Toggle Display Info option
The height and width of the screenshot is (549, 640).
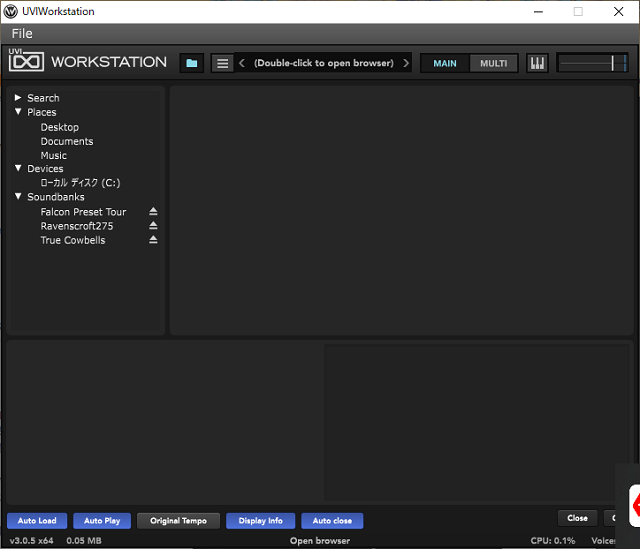(x=260, y=521)
